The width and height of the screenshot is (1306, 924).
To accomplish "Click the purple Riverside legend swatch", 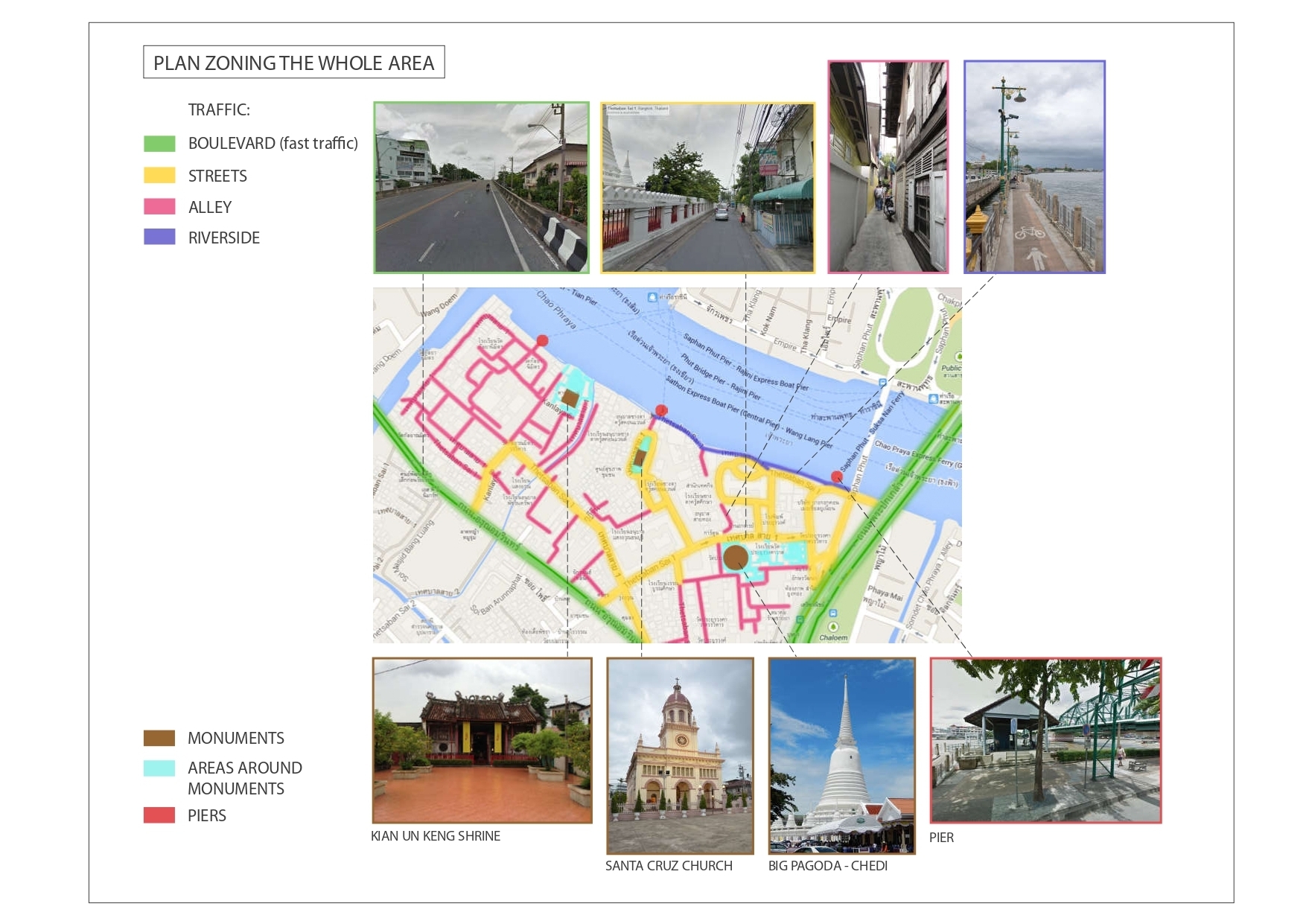I will [x=159, y=238].
